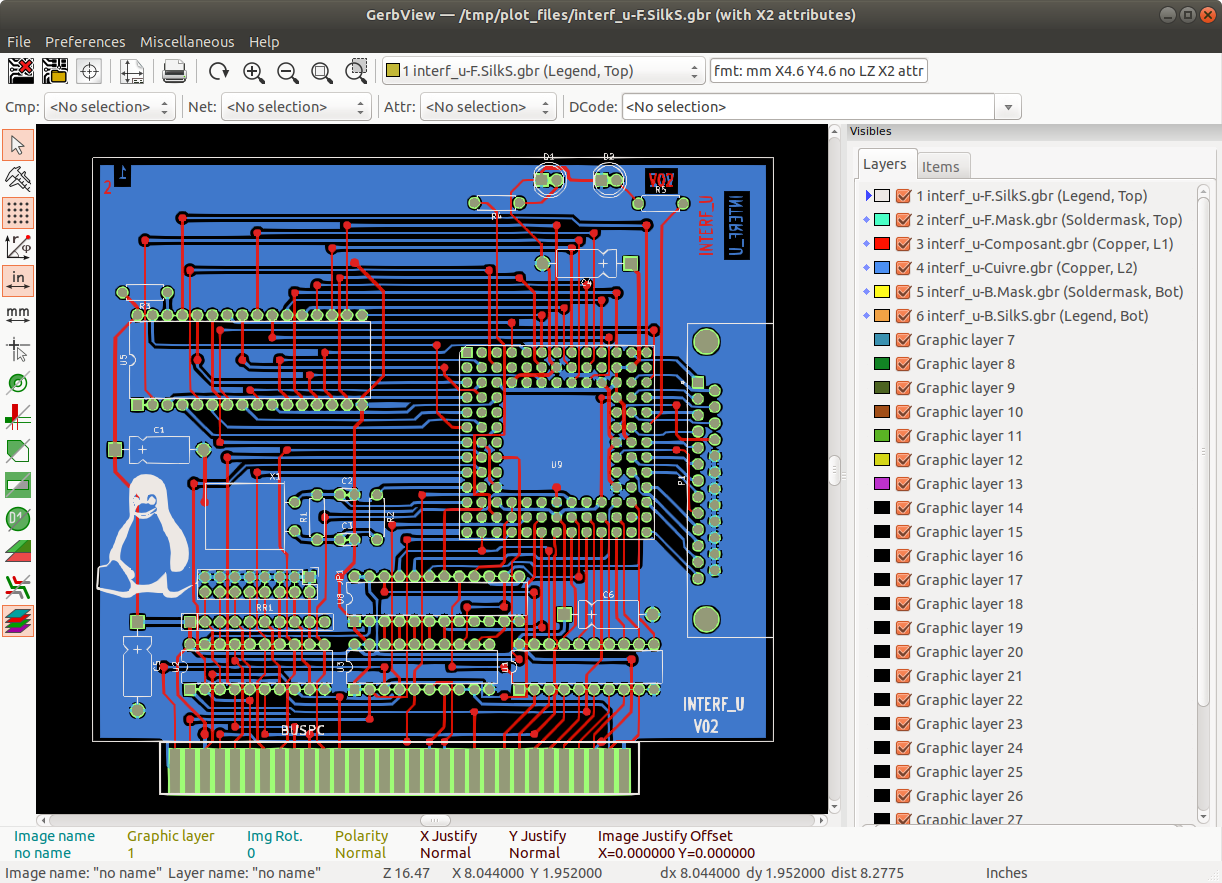Click the red color swatch for layer 3
Screen dimensions: 1222x883
click(882, 244)
